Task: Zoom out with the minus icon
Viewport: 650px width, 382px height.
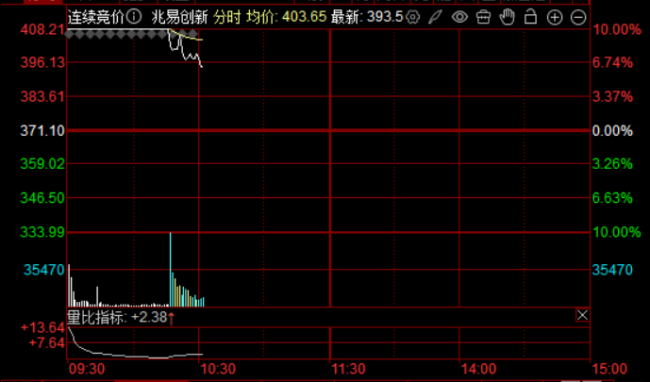Action: pos(579,17)
